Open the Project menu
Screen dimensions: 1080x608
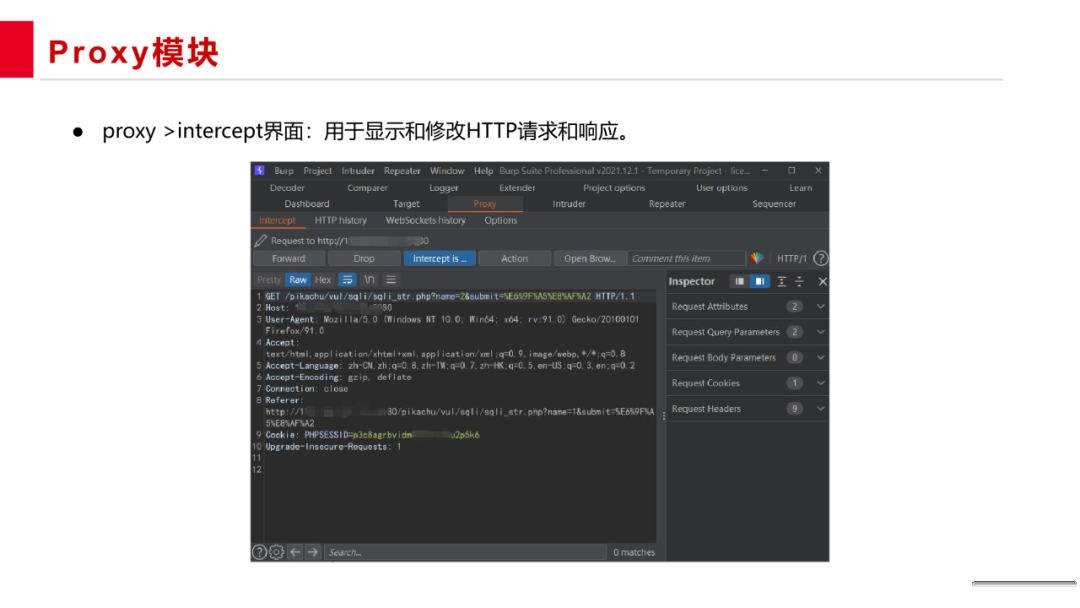(x=318, y=171)
